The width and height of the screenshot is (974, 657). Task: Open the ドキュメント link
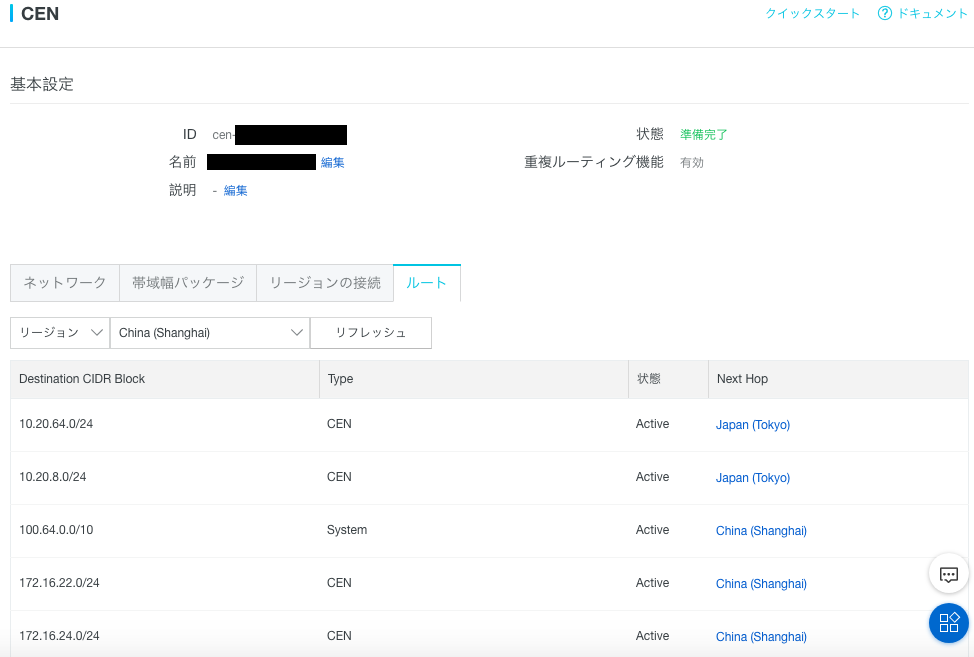pyautogui.click(x=932, y=13)
